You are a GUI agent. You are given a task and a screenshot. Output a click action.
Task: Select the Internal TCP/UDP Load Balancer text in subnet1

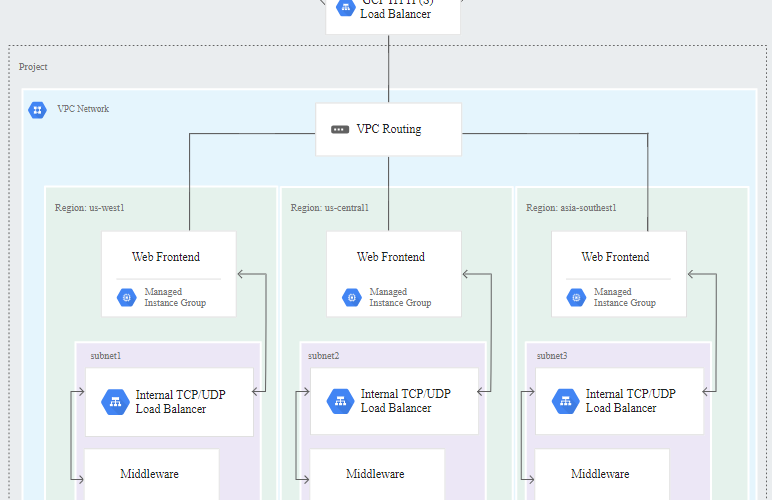[181, 402]
